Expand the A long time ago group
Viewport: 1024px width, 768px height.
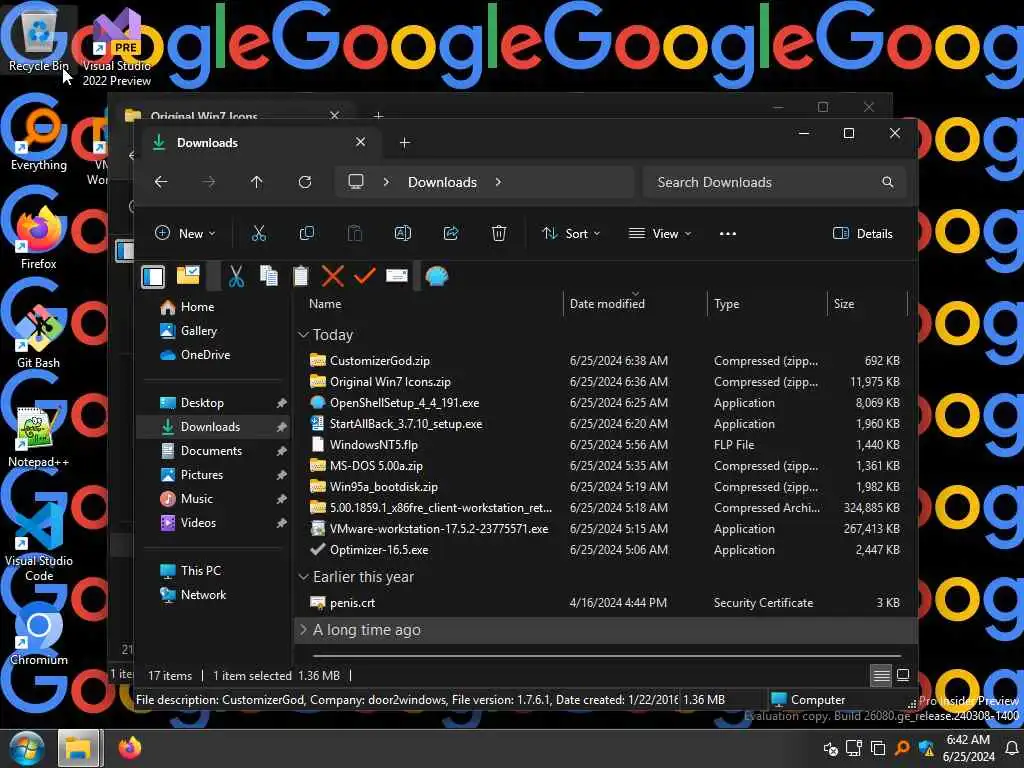coord(303,630)
